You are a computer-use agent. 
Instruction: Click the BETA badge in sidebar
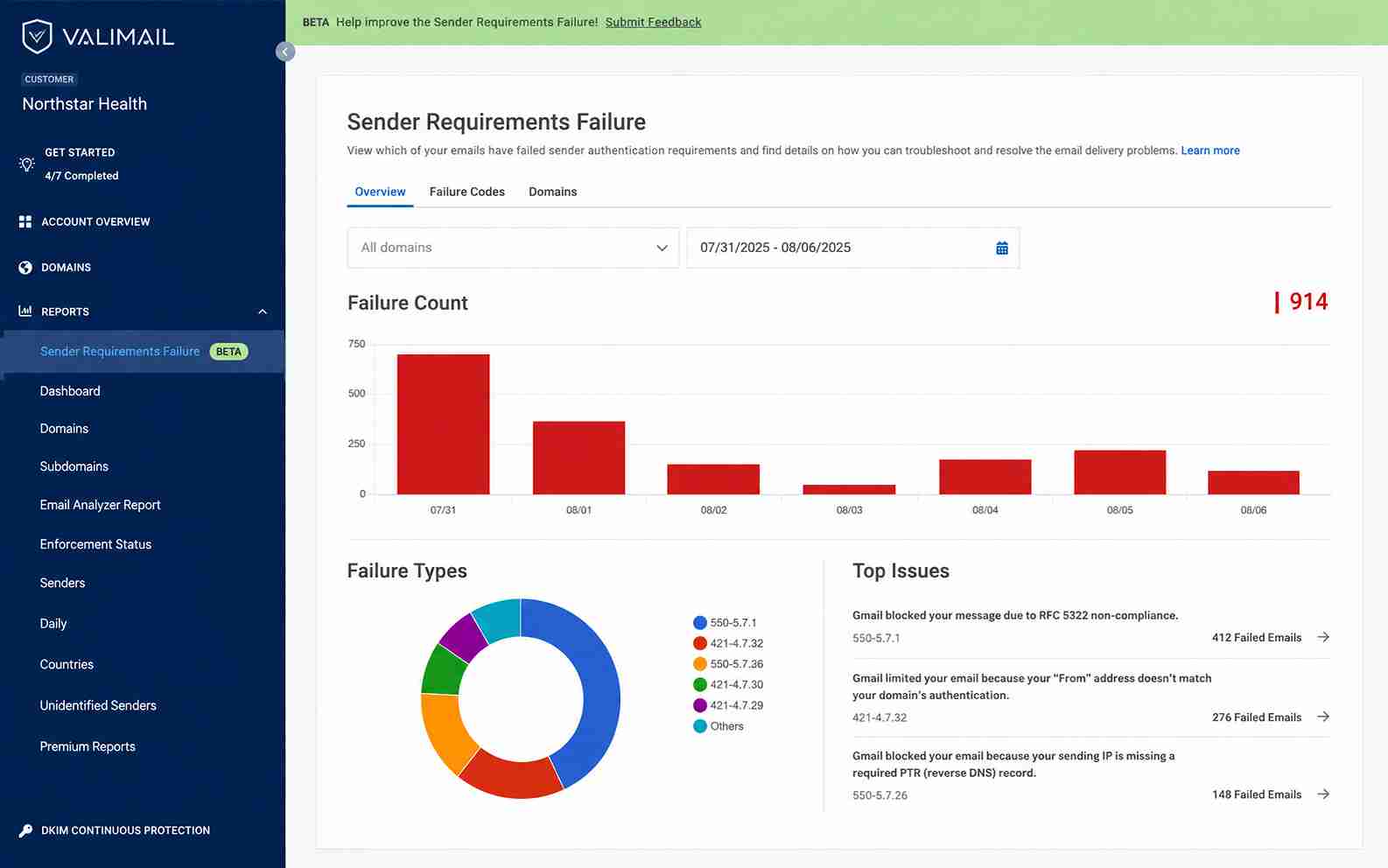pos(228,352)
